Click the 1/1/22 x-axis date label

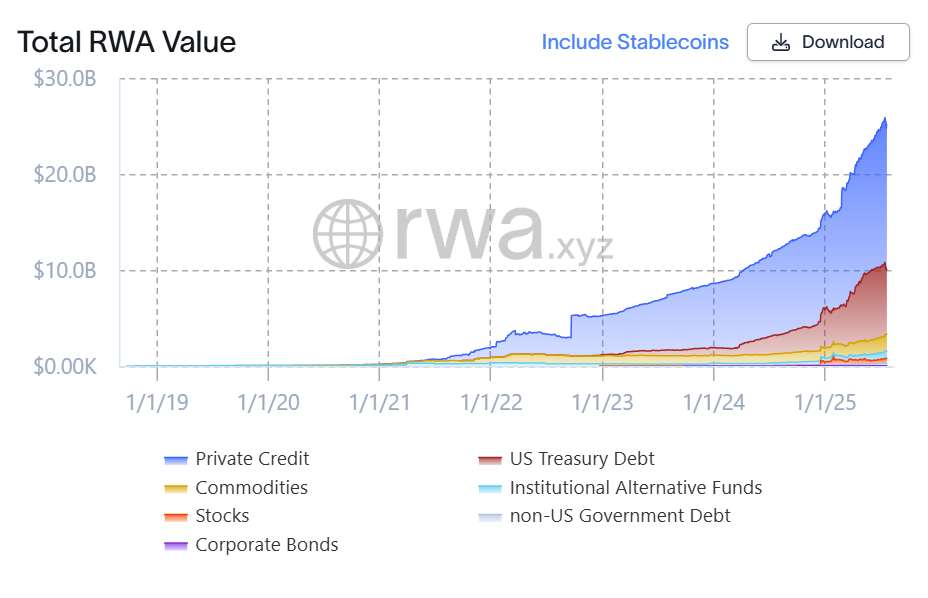pos(492,402)
